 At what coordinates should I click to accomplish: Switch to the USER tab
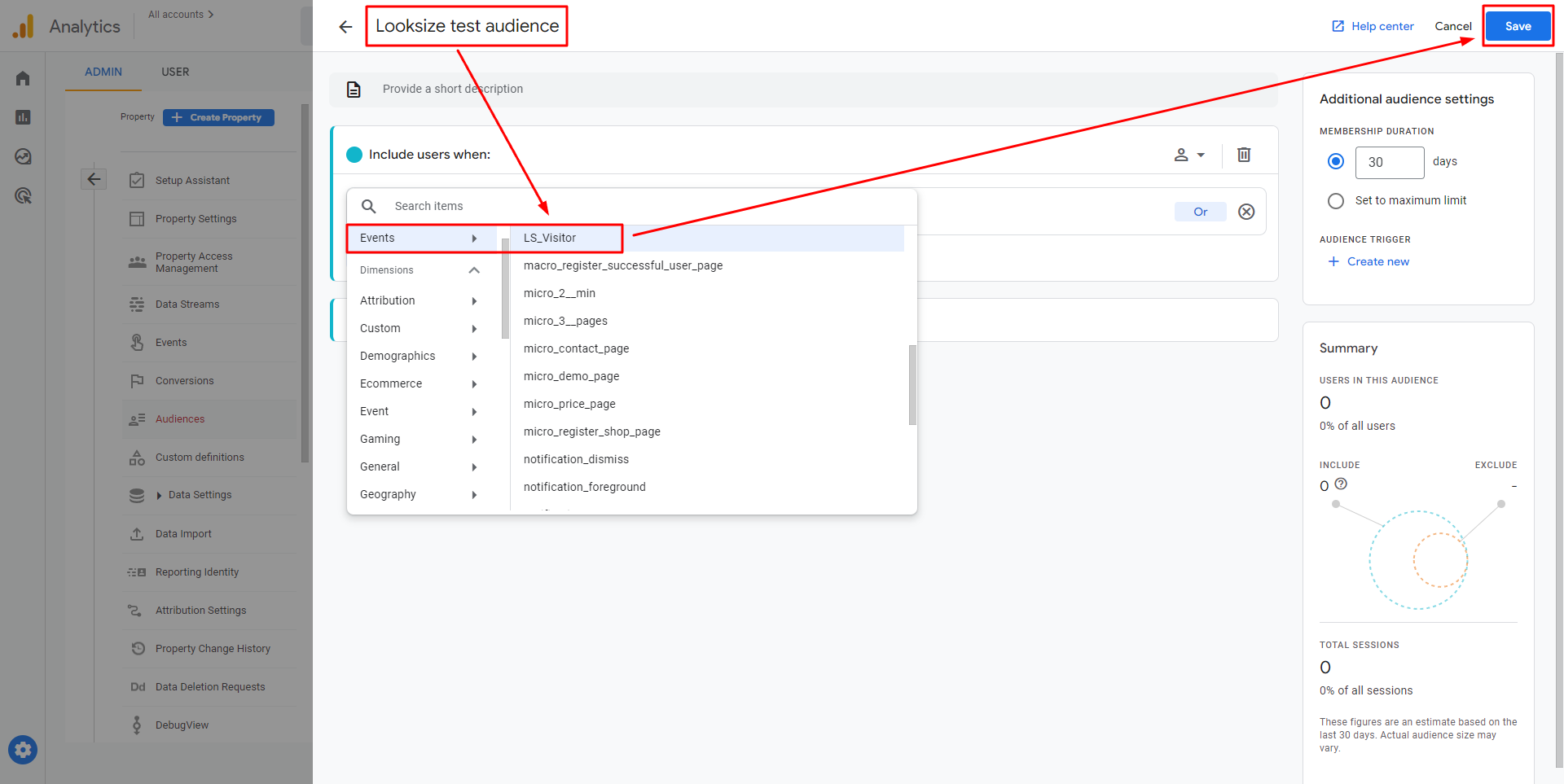pyautogui.click(x=175, y=72)
